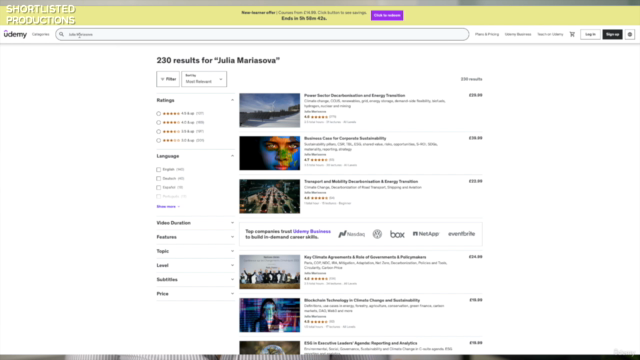This screenshot has width=640, height=360.
Task: Open the Categories menu
Action: 40,34
